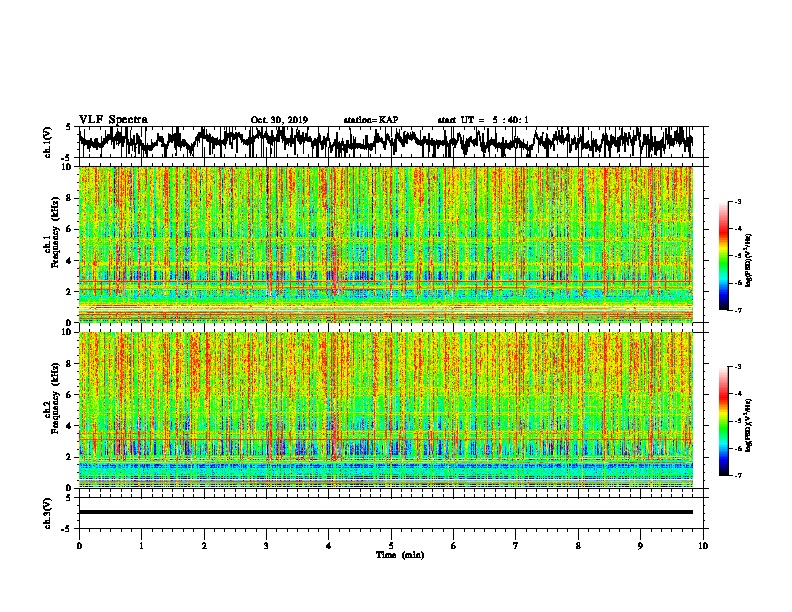Click time axis tick label '3'
This screenshot has width=792, height=612.
coord(266,546)
